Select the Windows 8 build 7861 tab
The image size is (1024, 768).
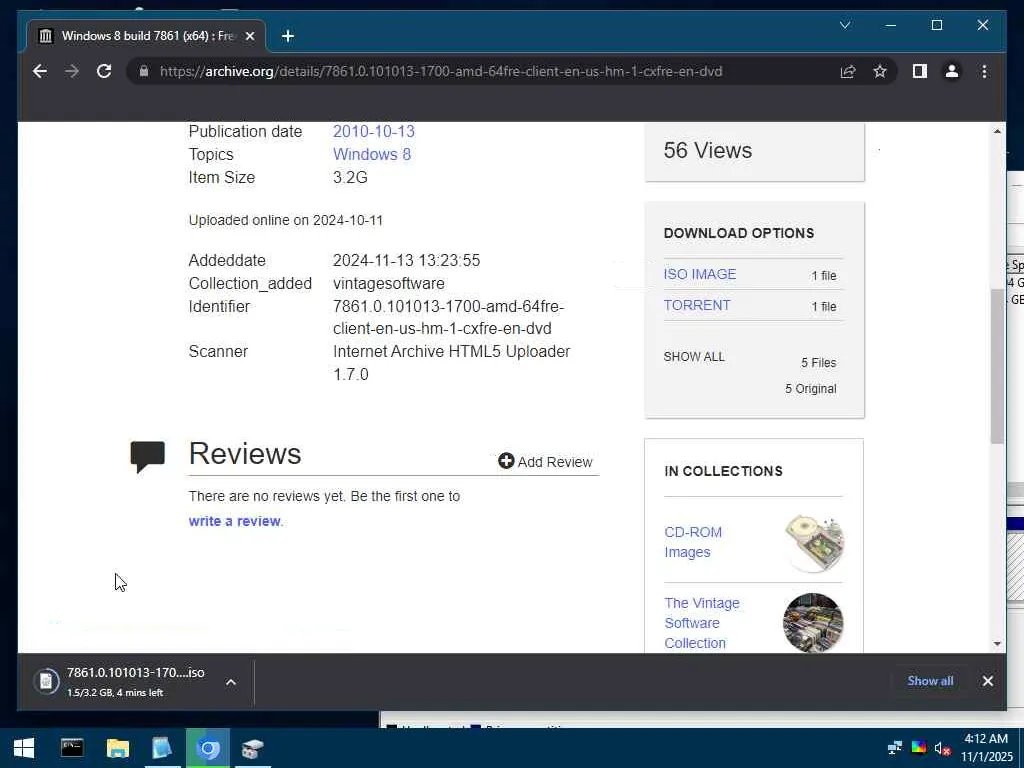pos(146,36)
